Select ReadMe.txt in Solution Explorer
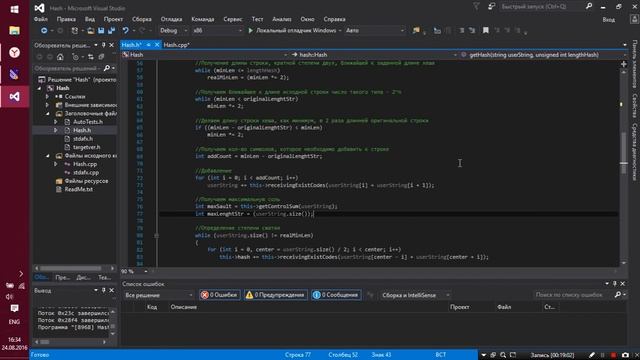Screen dimensions: 640x360 tap(78, 189)
